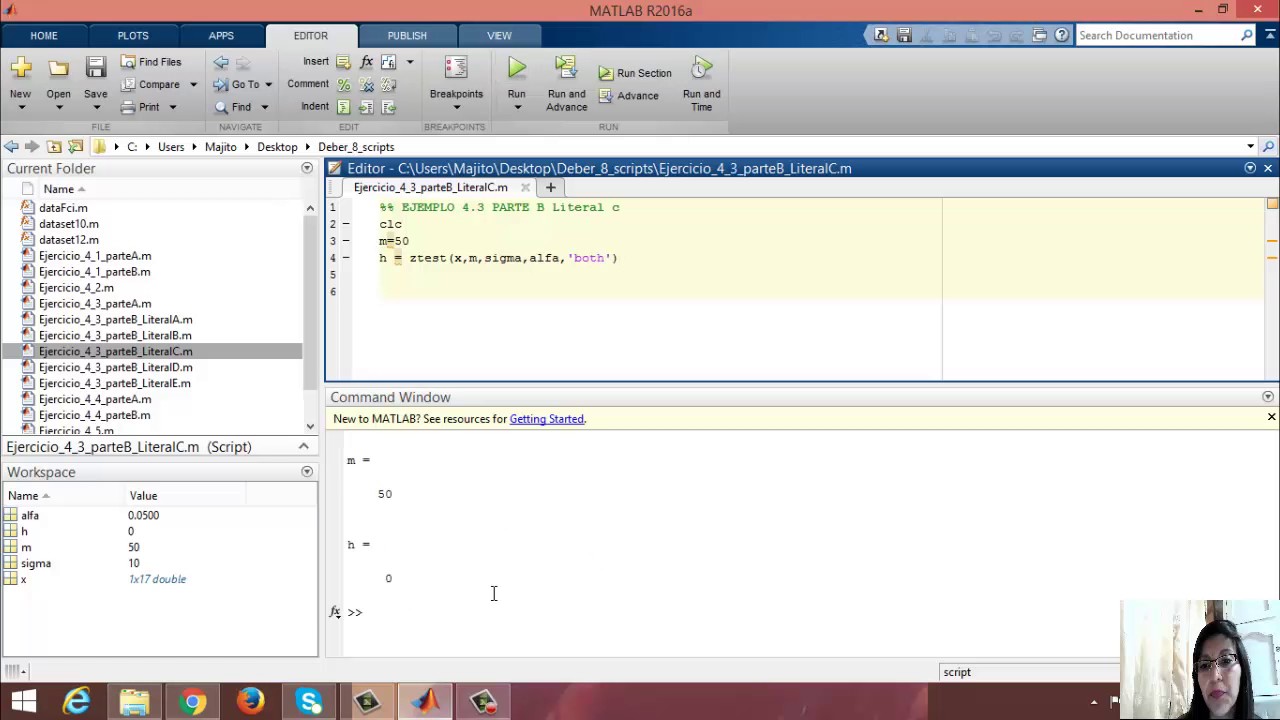Screen dimensions: 1280x720
Task: Select the Ejercicio_4_3_parteB_LiteralC.m editor tab
Action: 431,187
